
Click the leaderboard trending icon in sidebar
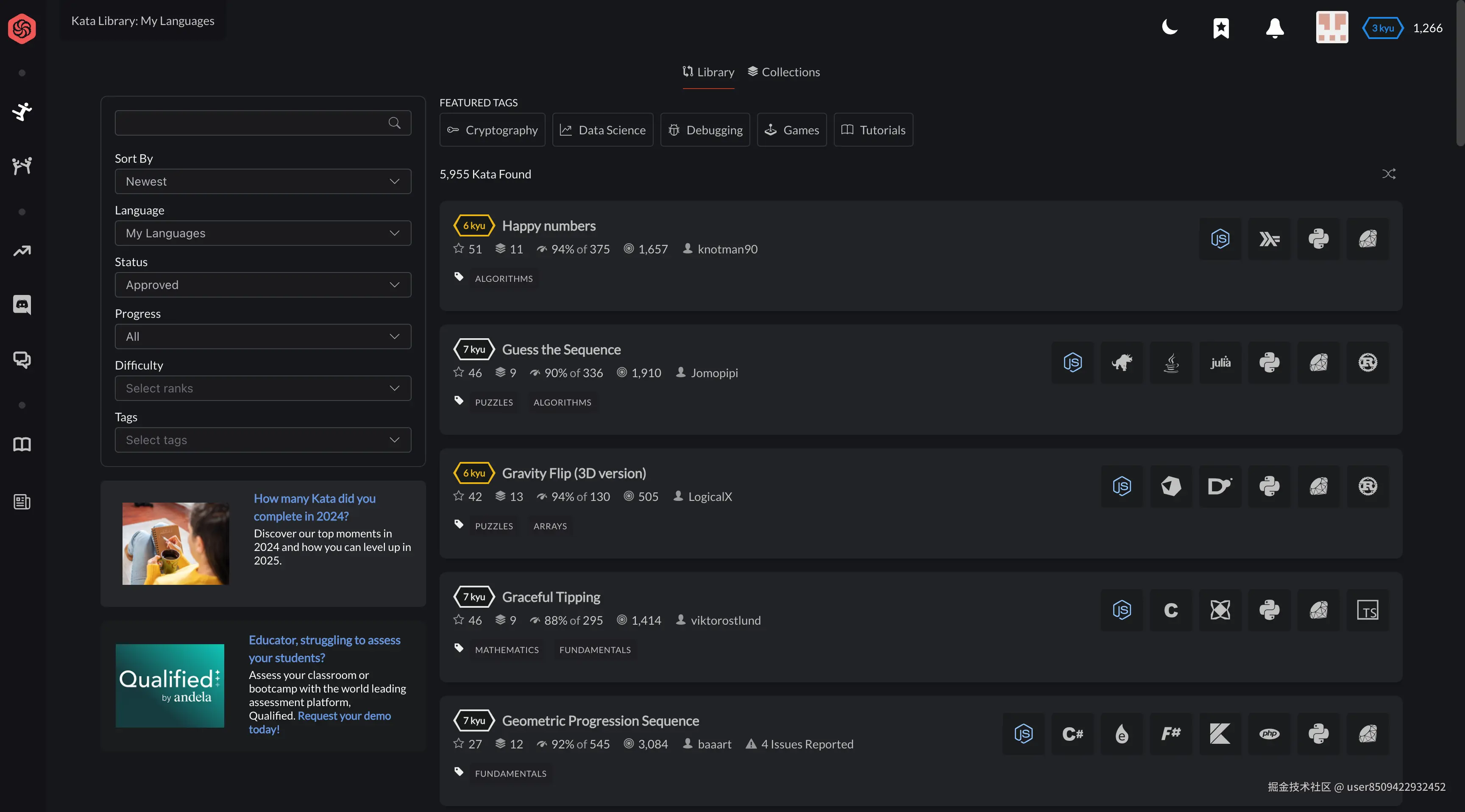(x=22, y=251)
